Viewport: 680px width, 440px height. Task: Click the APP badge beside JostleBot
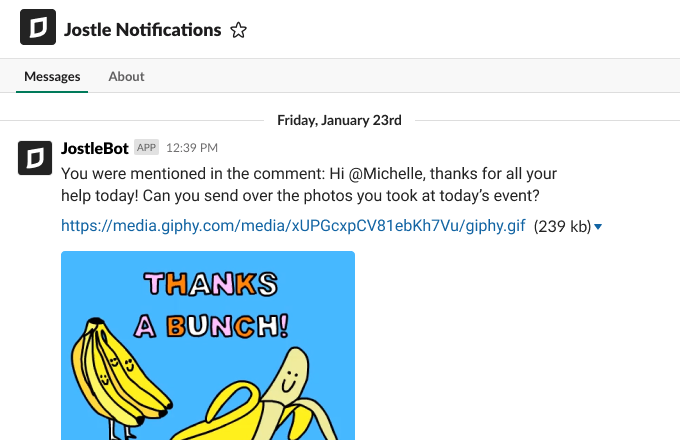[146, 147]
